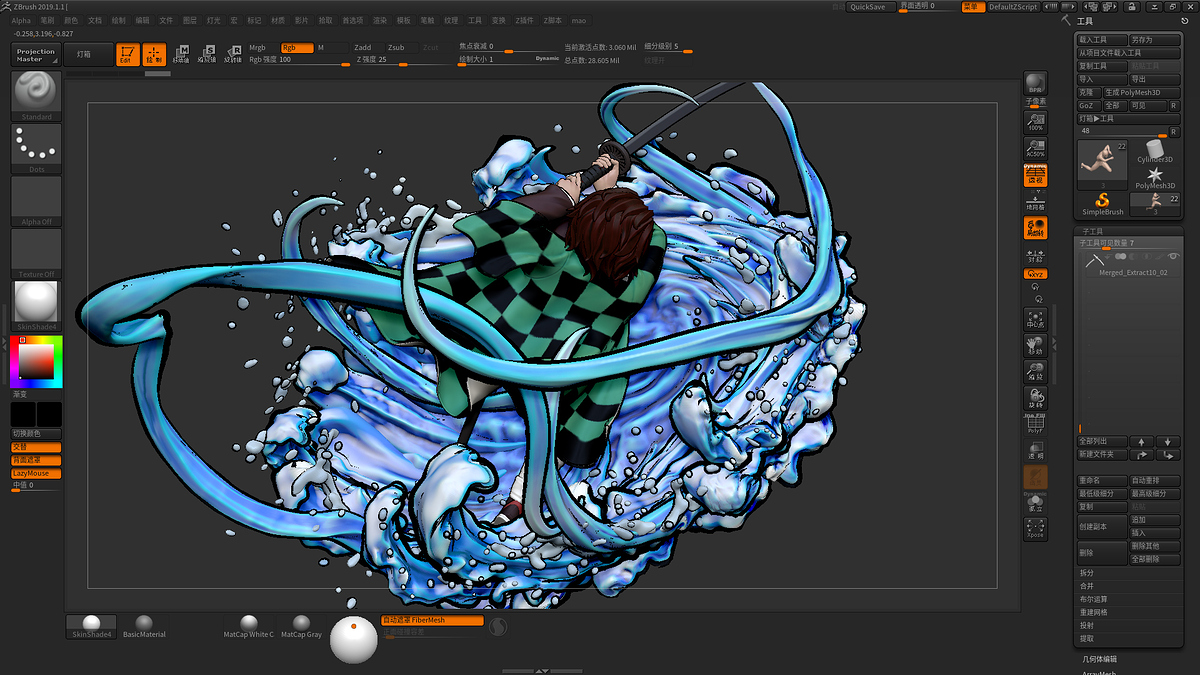Click 另存为 save as button
The height and width of the screenshot is (675, 1200).
(1155, 40)
